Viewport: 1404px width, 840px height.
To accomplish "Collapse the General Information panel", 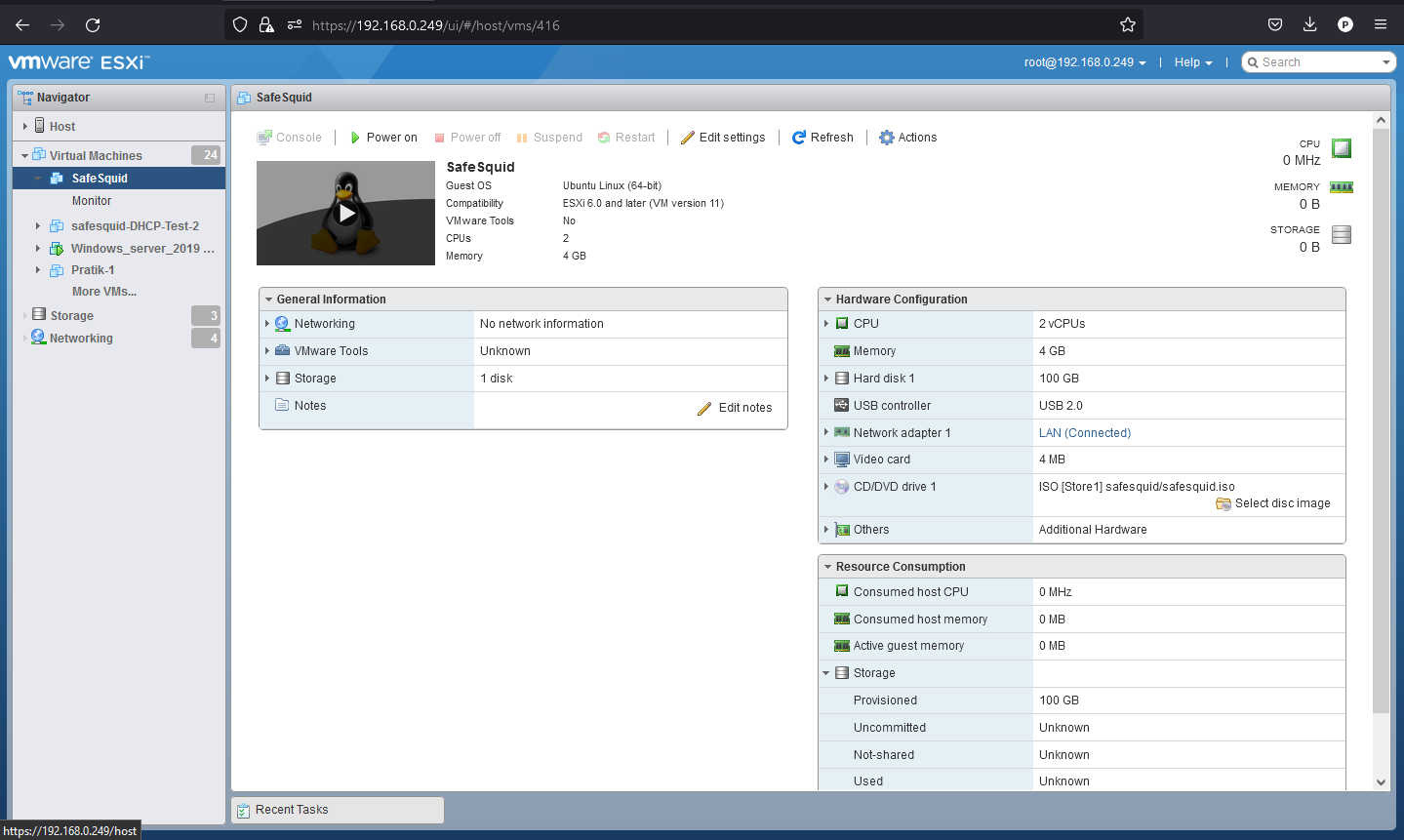I will (x=270, y=299).
